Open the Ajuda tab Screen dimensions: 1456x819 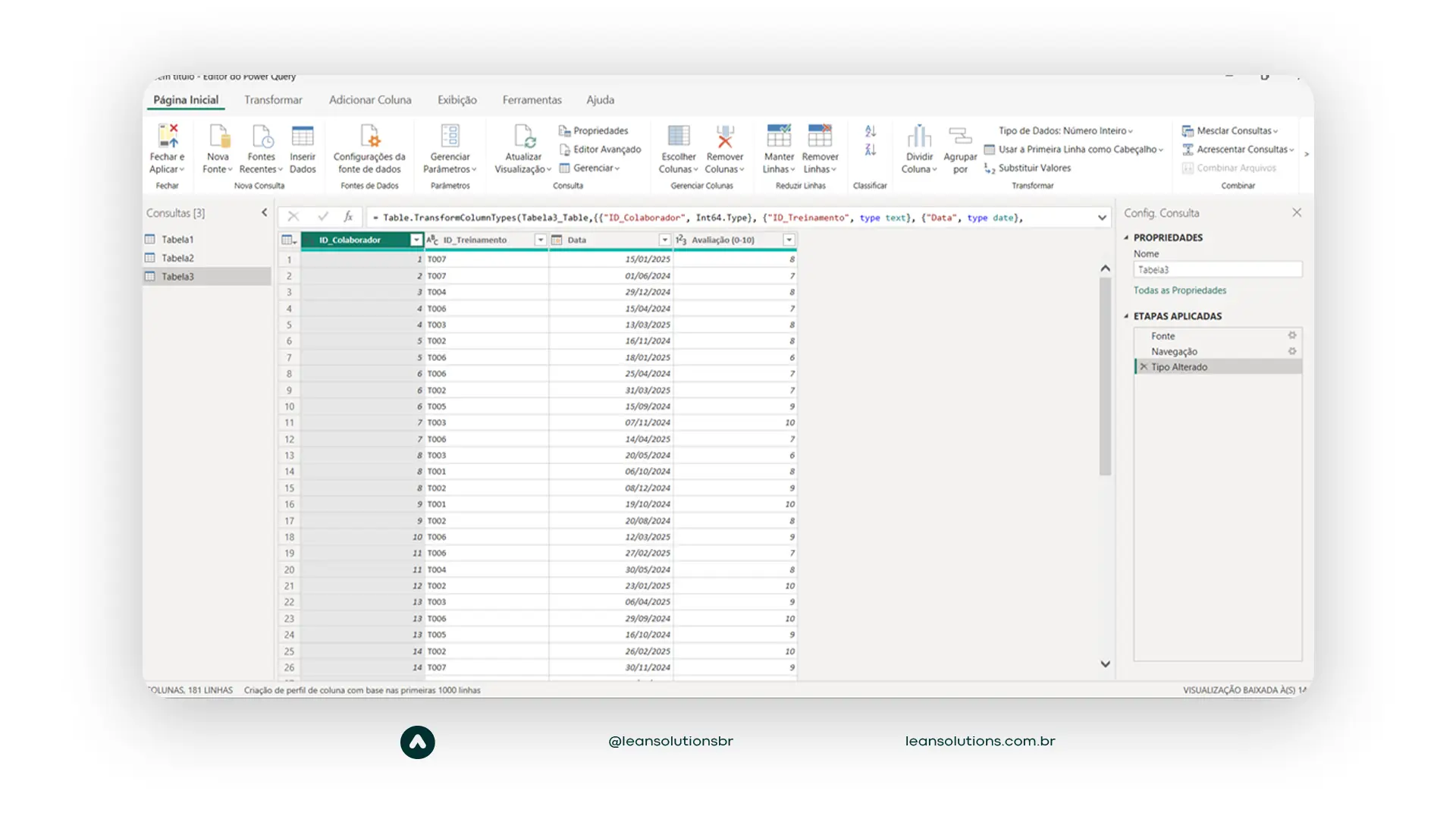[600, 100]
